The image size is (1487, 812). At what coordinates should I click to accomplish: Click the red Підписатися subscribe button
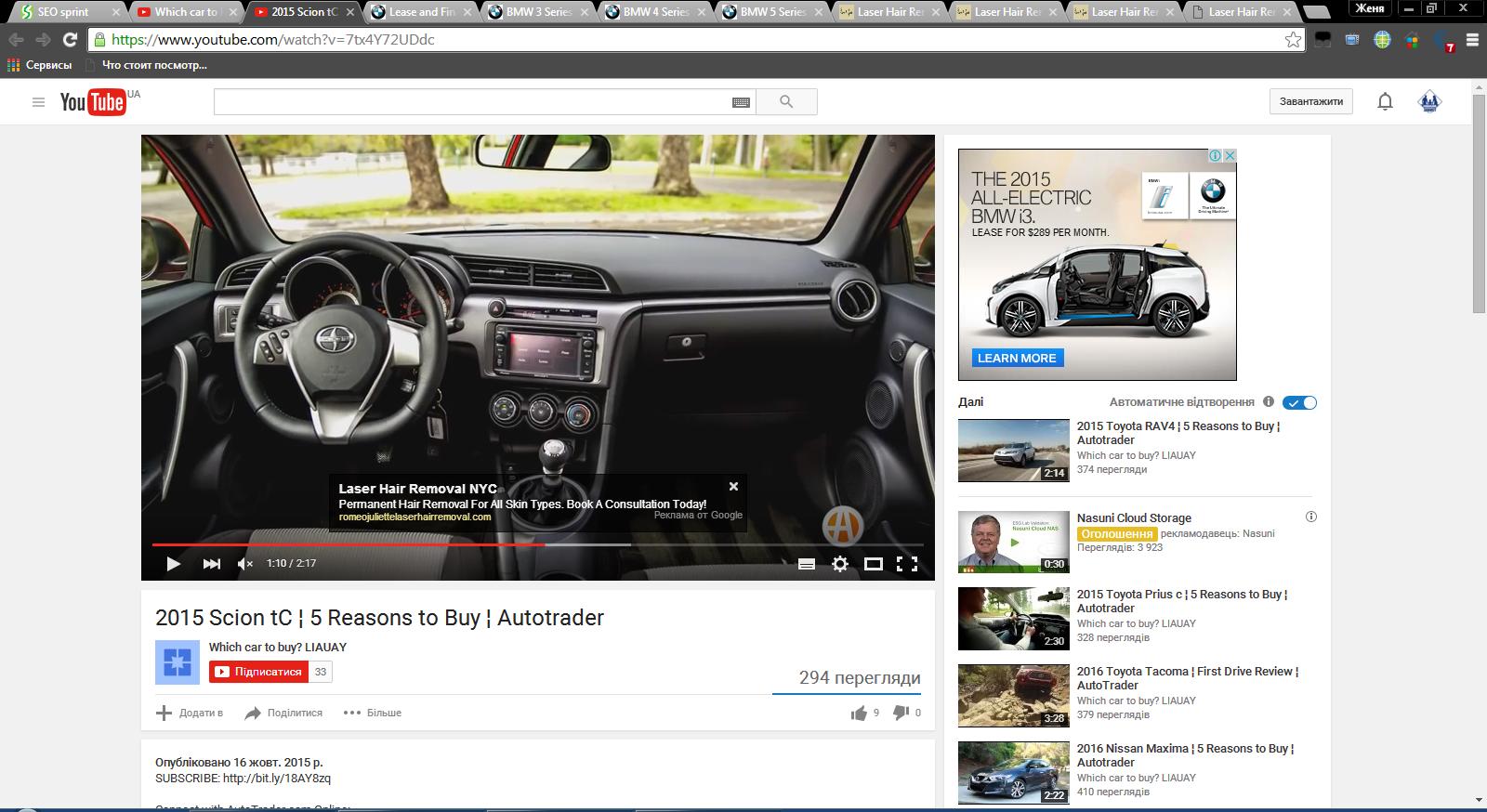pyautogui.click(x=258, y=672)
